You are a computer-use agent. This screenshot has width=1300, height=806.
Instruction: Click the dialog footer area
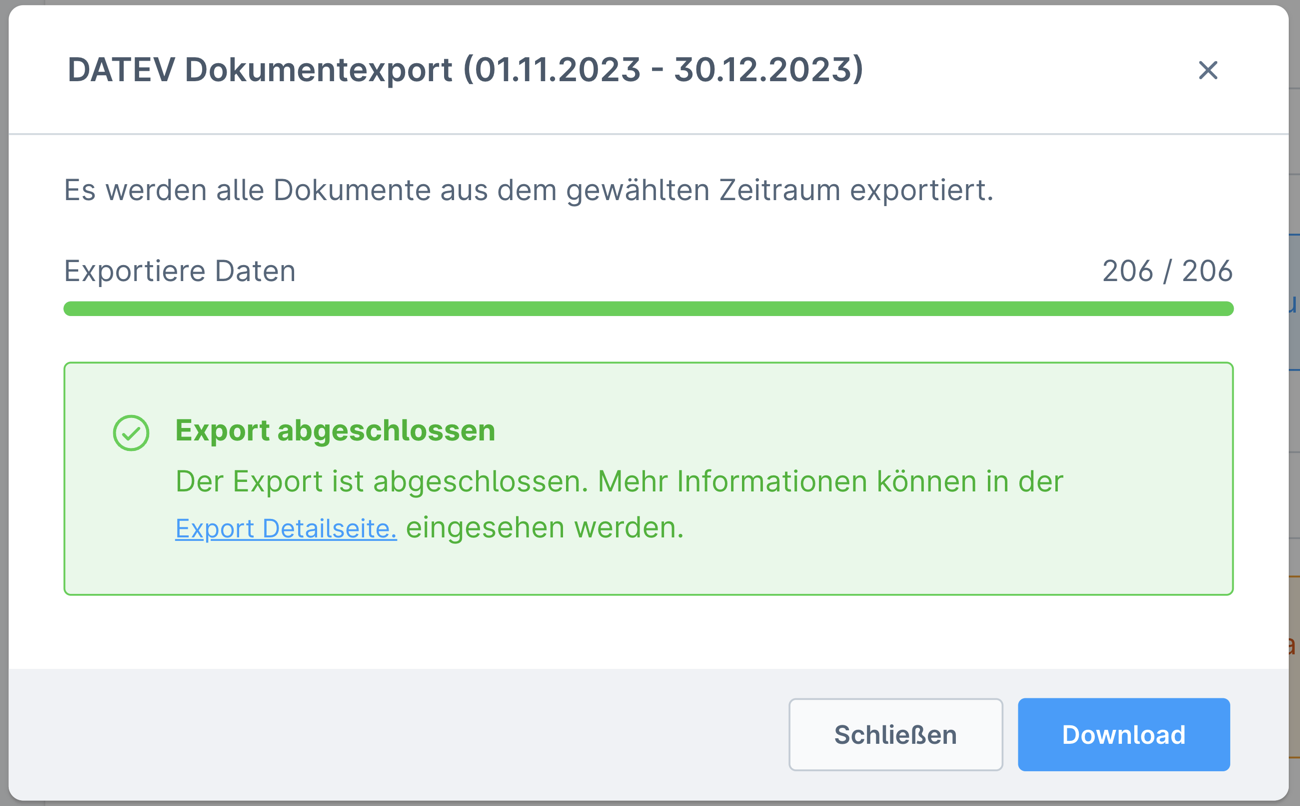tap(400, 734)
